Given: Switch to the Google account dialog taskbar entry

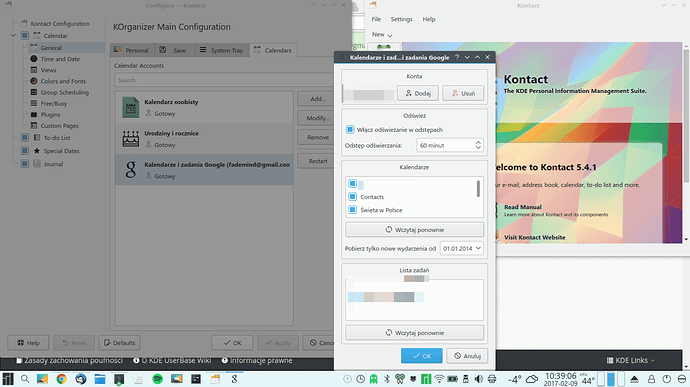Looking at the screenshot, I should click(235, 379).
